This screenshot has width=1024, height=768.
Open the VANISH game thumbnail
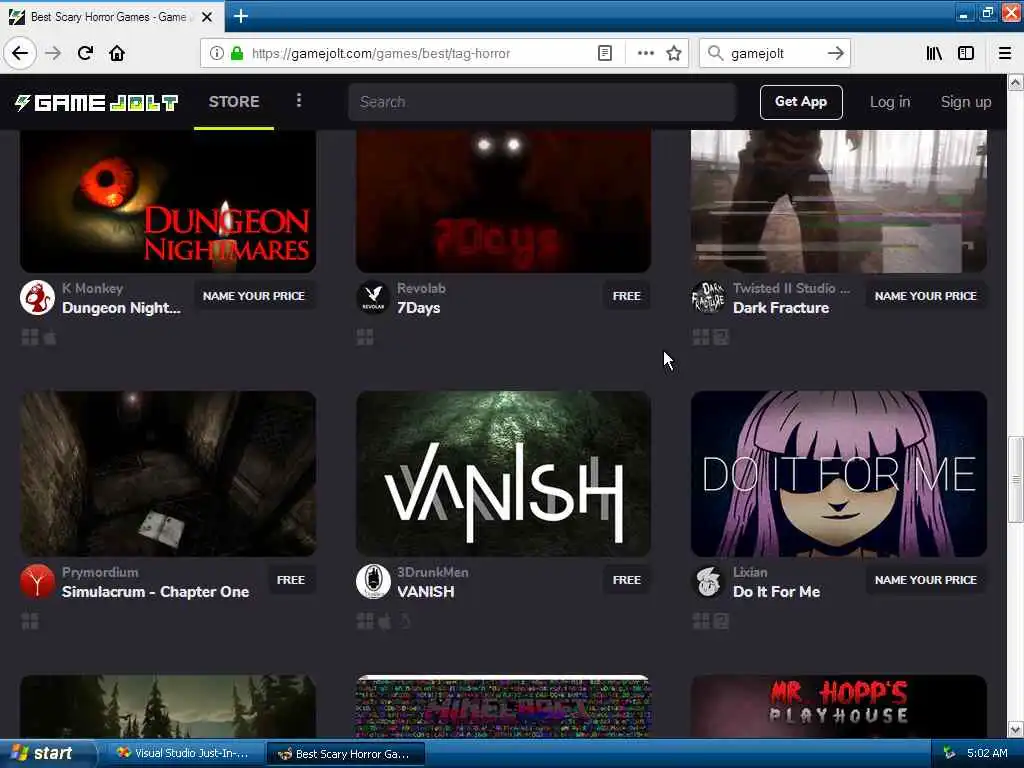coord(503,473)
